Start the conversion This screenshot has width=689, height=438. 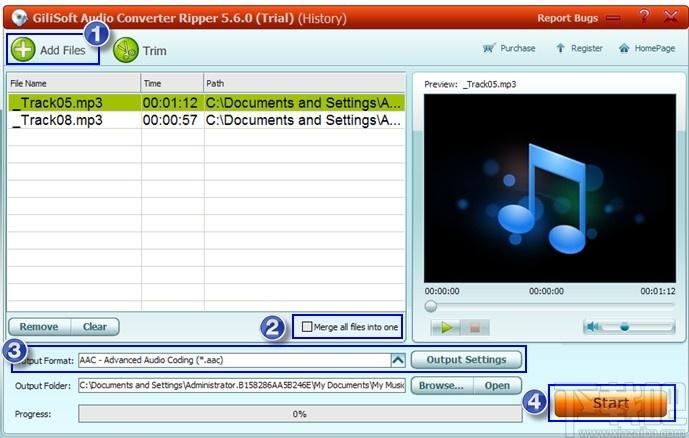tap(610, 403)
